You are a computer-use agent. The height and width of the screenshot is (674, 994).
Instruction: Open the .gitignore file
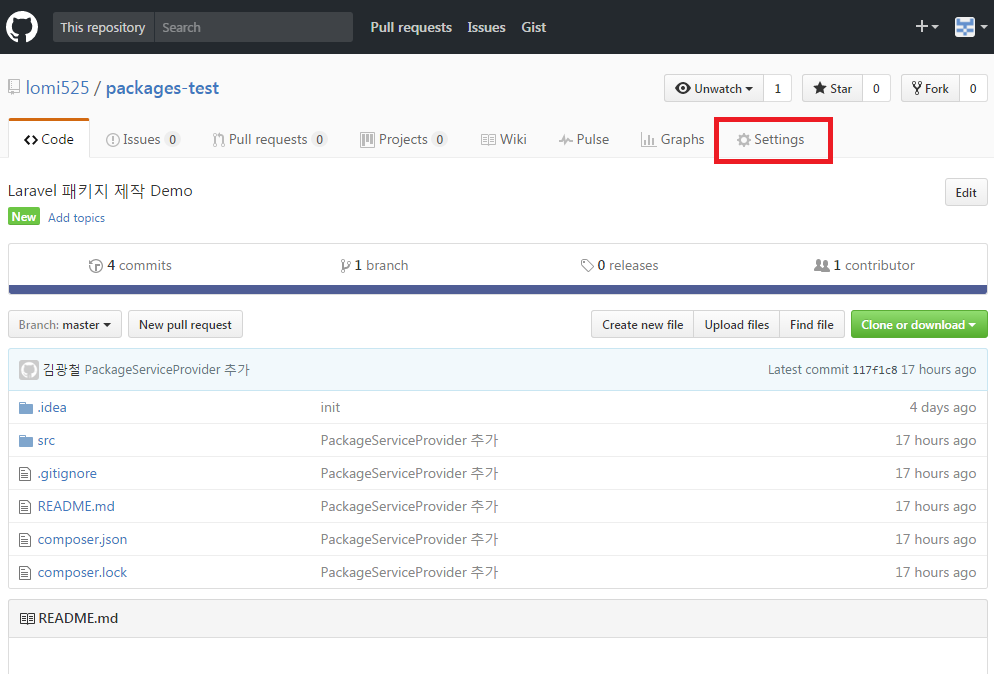coord(67,474)
